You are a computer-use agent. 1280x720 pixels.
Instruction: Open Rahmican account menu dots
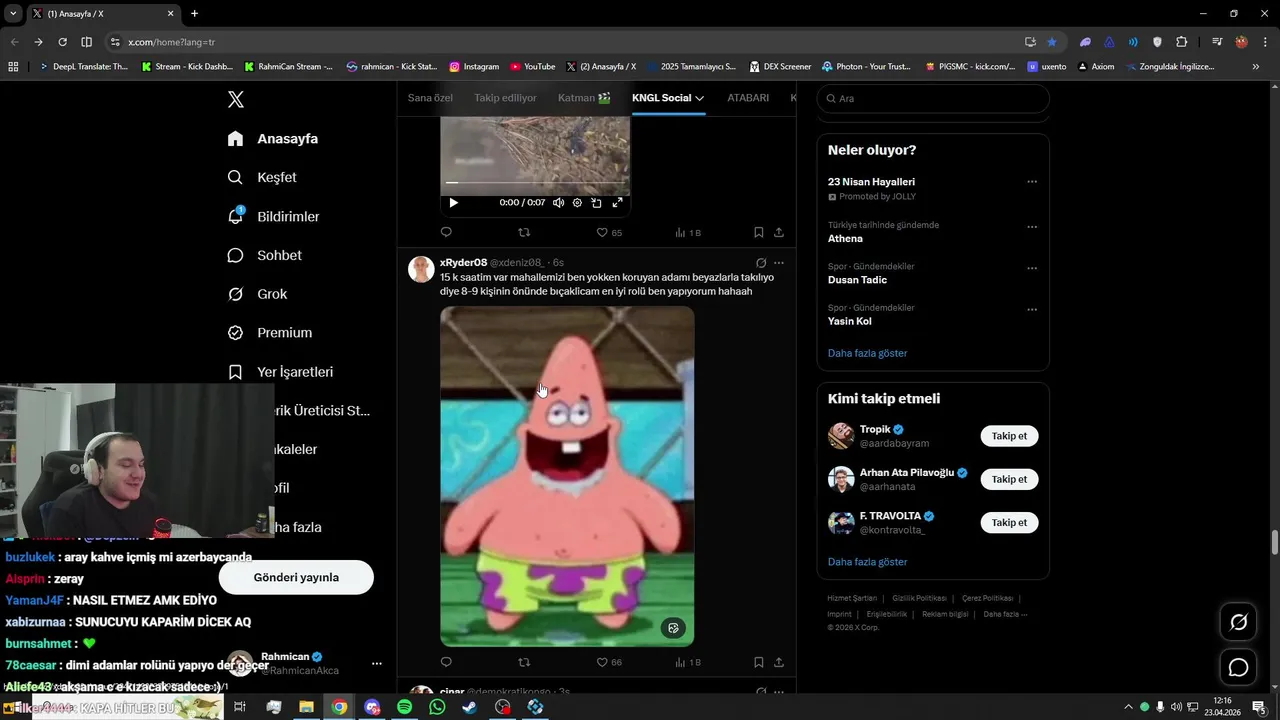coord(377,663)
